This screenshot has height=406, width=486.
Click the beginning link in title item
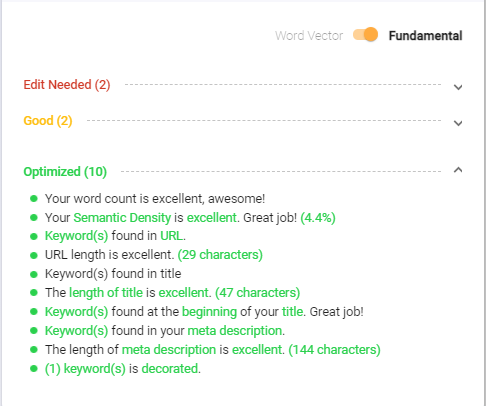(x=209, y=312)
